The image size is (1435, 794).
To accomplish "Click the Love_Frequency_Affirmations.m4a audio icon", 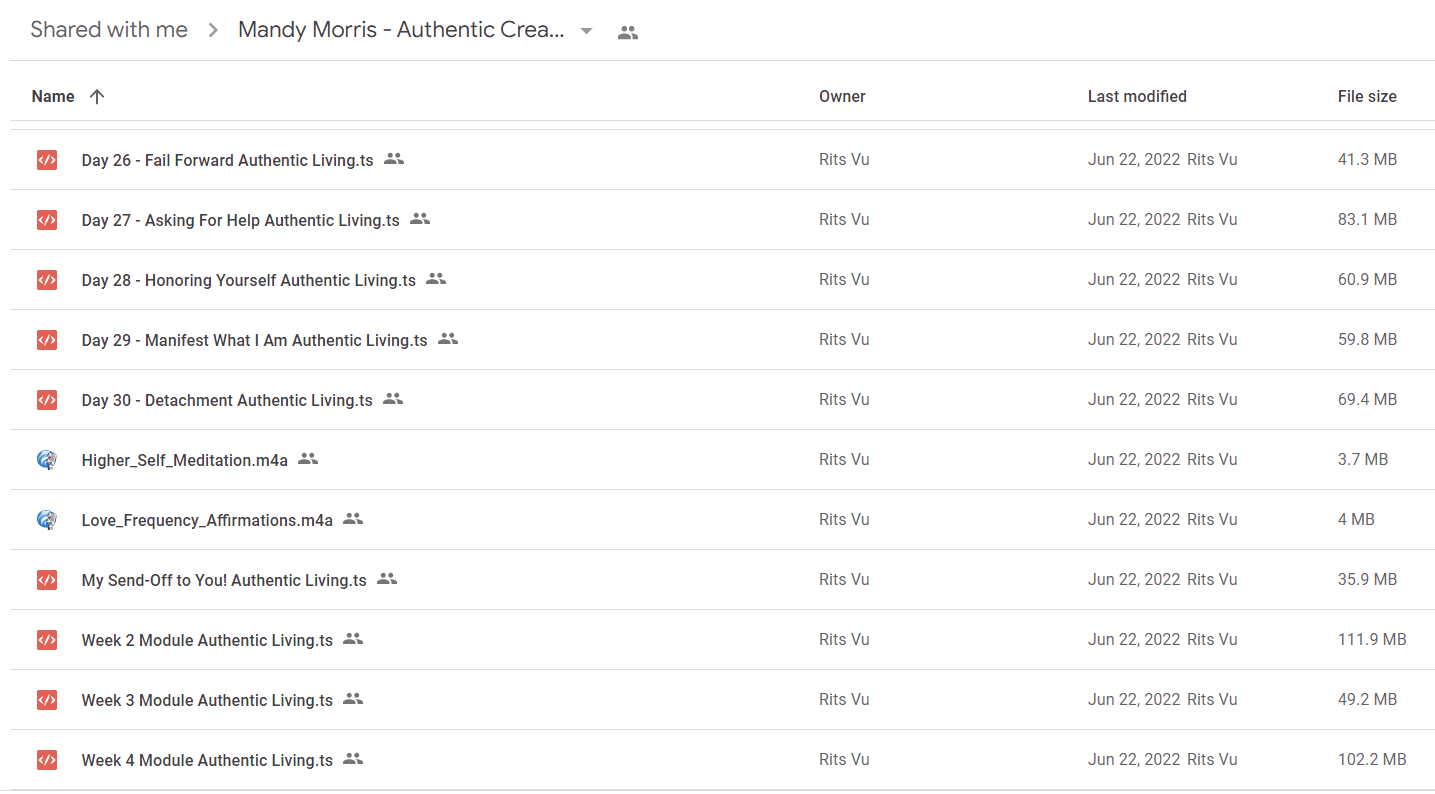I will (x=46, y=519).
